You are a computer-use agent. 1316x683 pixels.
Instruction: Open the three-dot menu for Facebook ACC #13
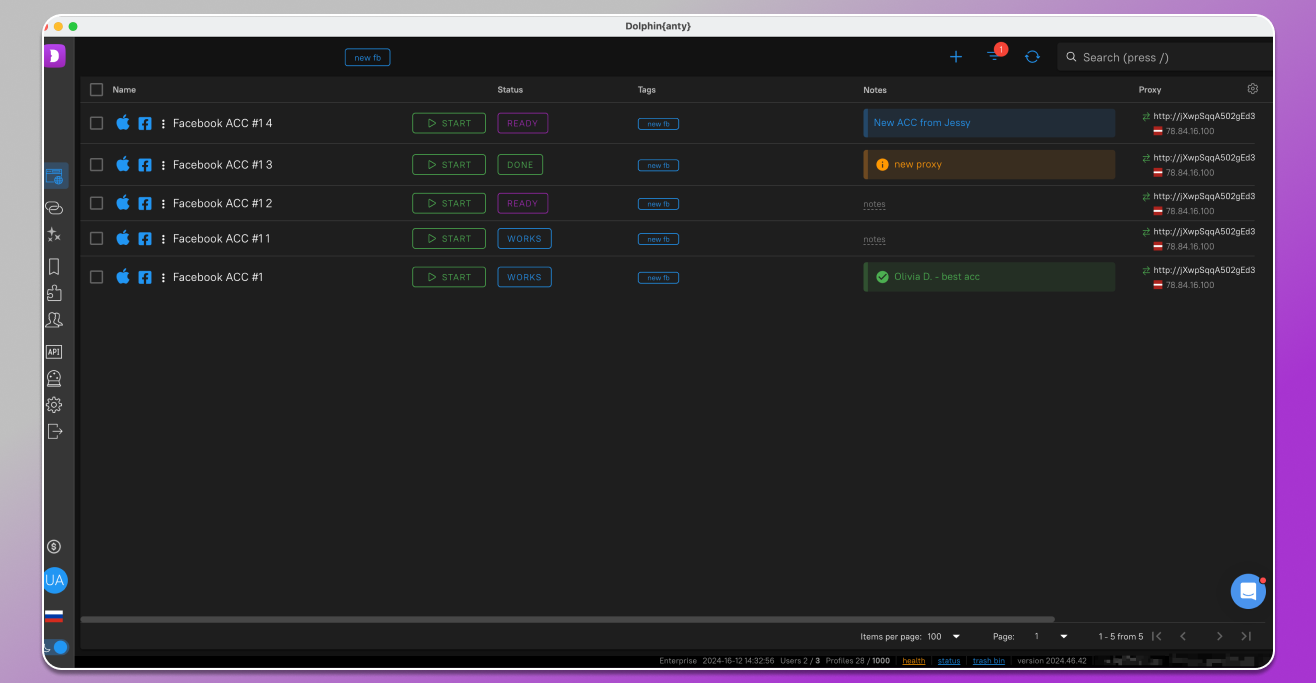pyautogui.click(x=163, y=165)
